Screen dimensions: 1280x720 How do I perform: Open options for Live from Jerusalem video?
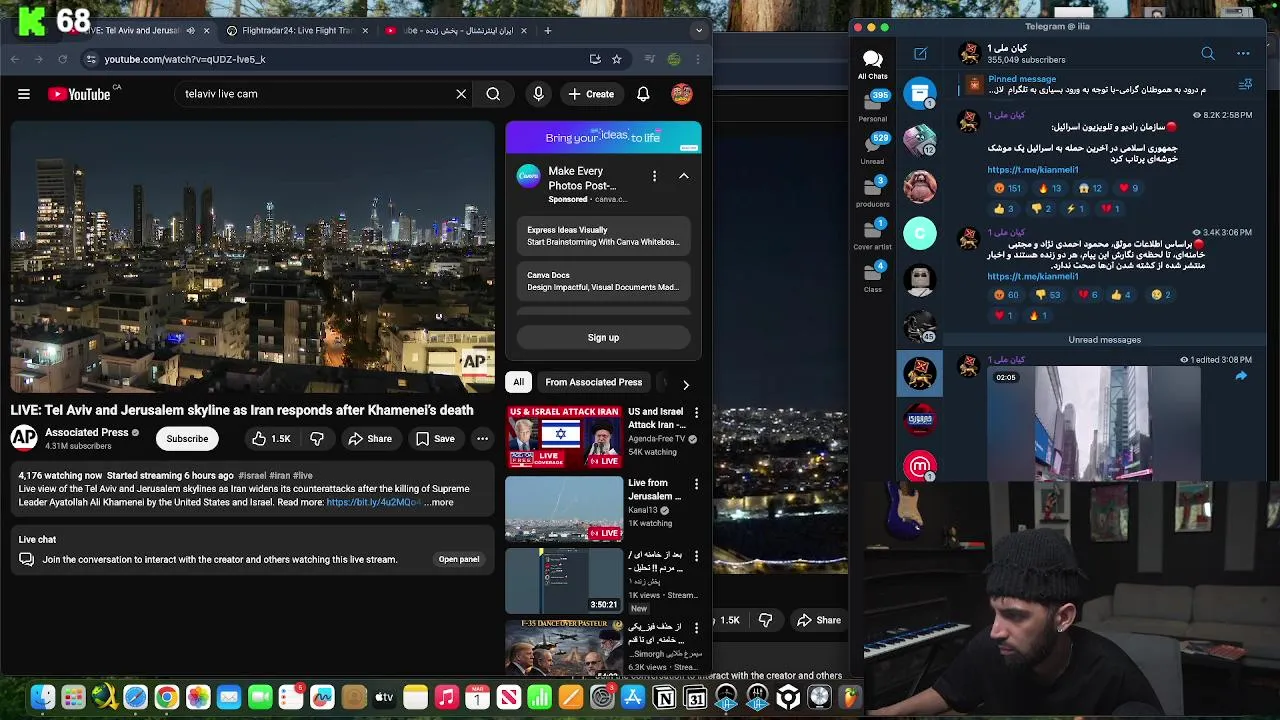696,484
